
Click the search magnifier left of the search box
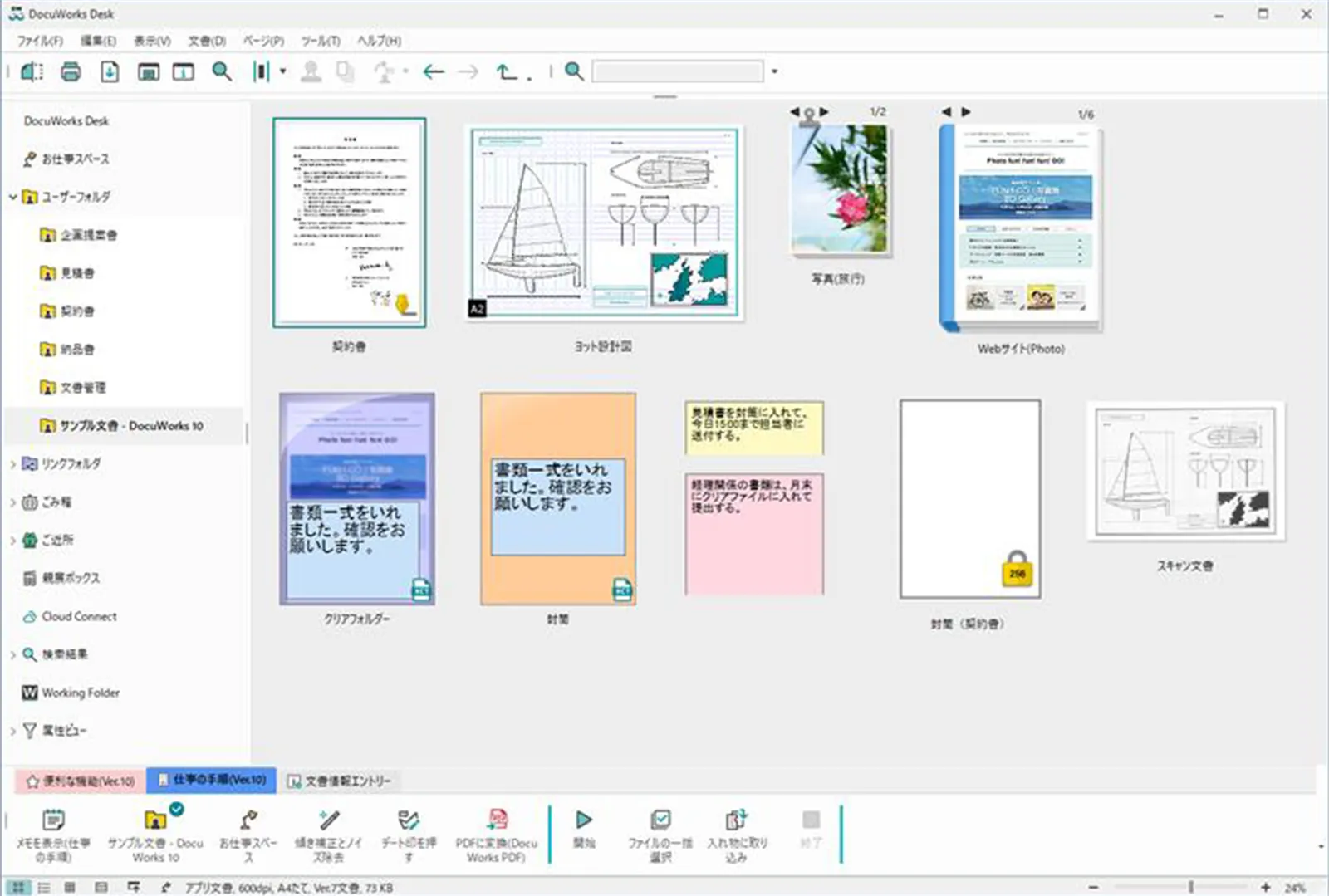click(x=574, y=71)
